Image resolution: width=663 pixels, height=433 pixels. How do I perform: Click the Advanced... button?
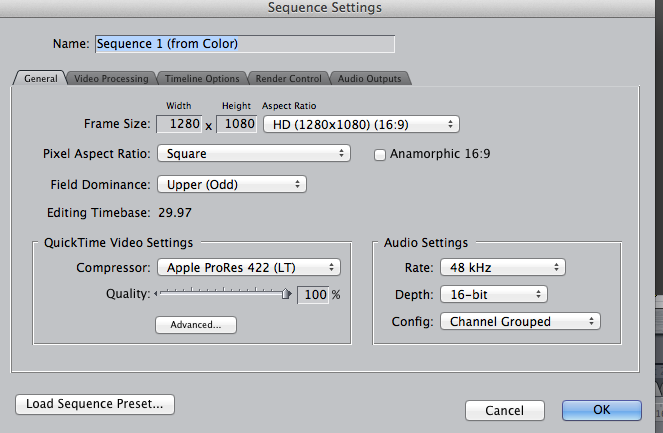click(x=195, y=325)
